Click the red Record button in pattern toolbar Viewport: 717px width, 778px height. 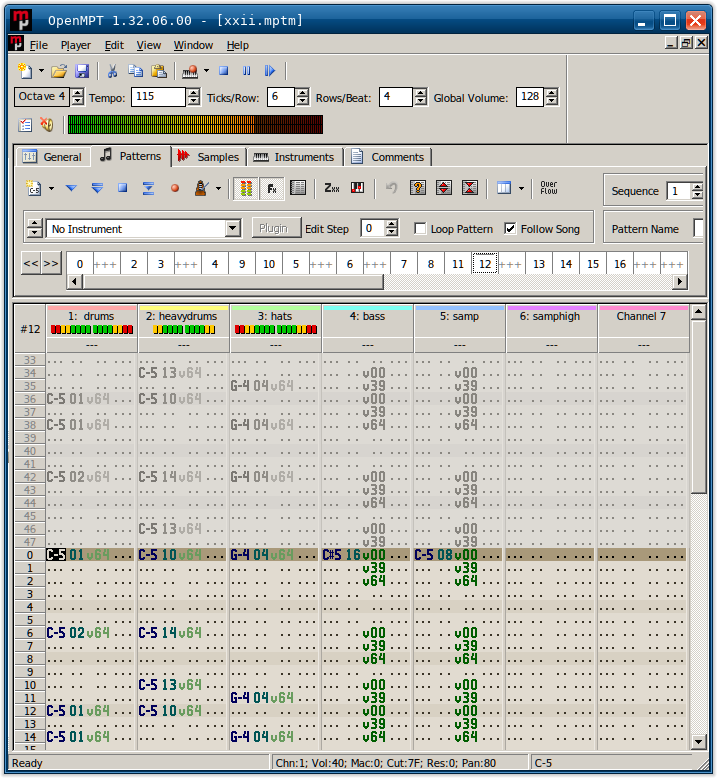coord(174,188)
